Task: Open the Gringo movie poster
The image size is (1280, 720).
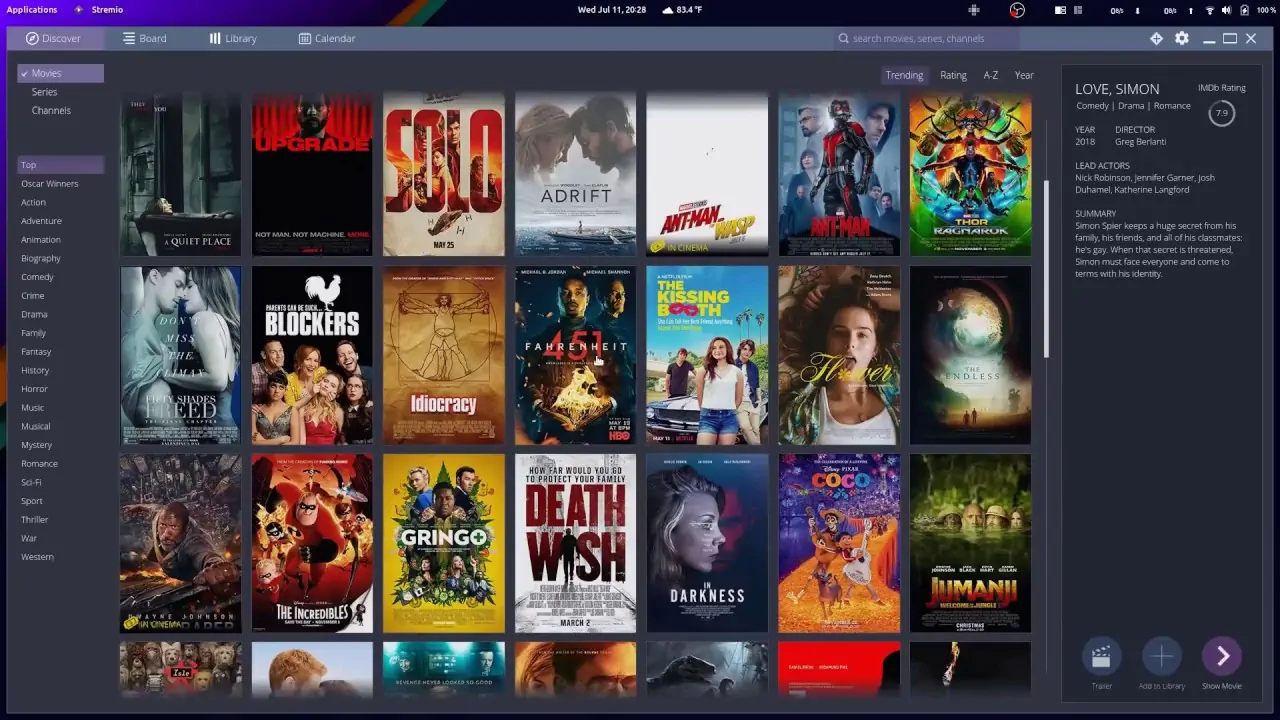Action: pos(444,543)
